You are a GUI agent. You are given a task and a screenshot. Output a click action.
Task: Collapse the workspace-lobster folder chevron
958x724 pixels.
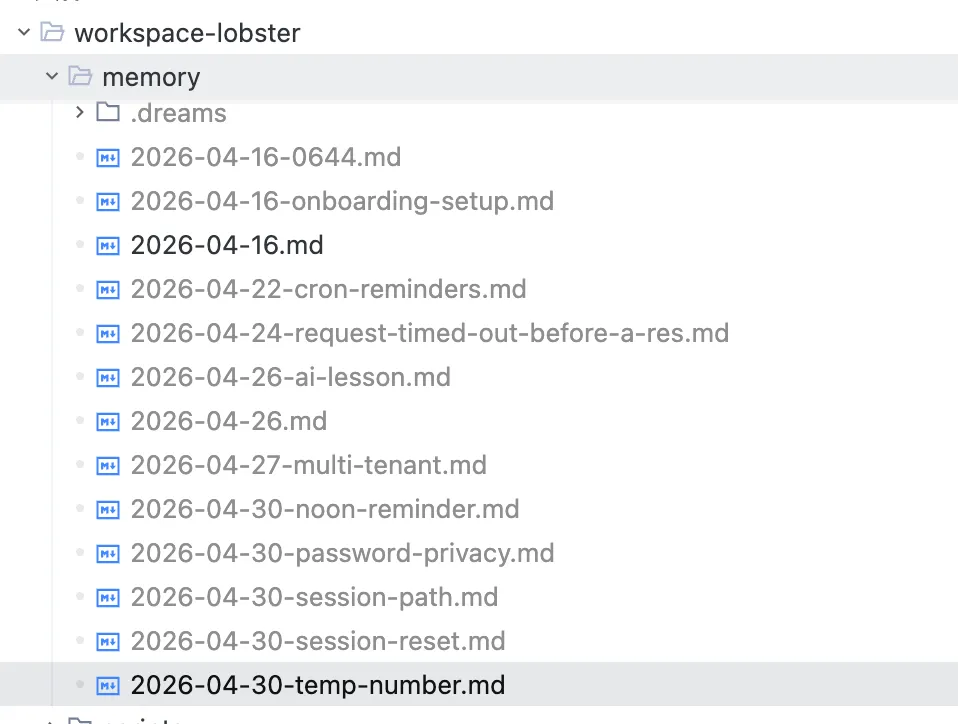coord(24,32)
